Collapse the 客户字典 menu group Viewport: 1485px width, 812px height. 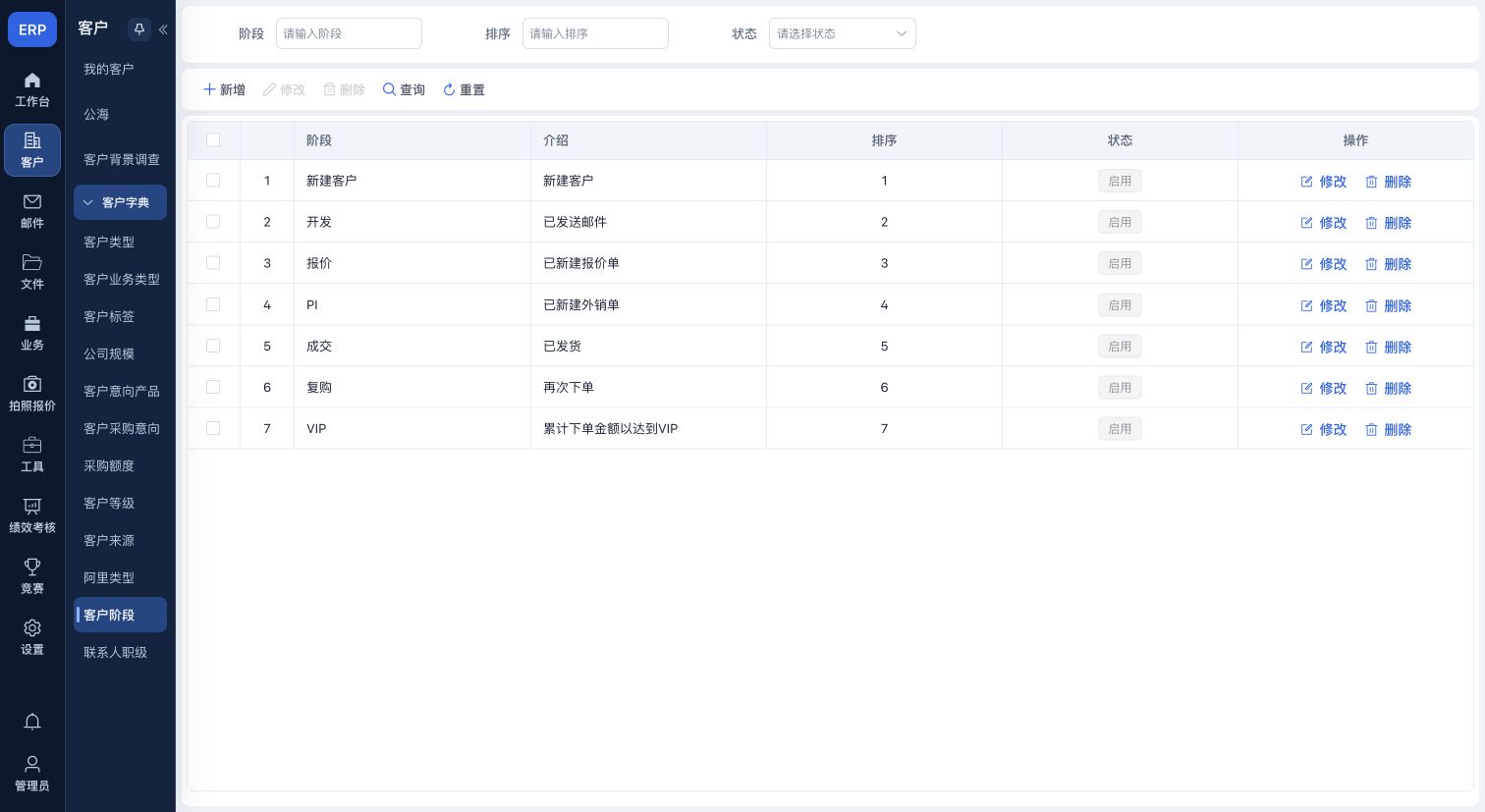coord(120,202)
